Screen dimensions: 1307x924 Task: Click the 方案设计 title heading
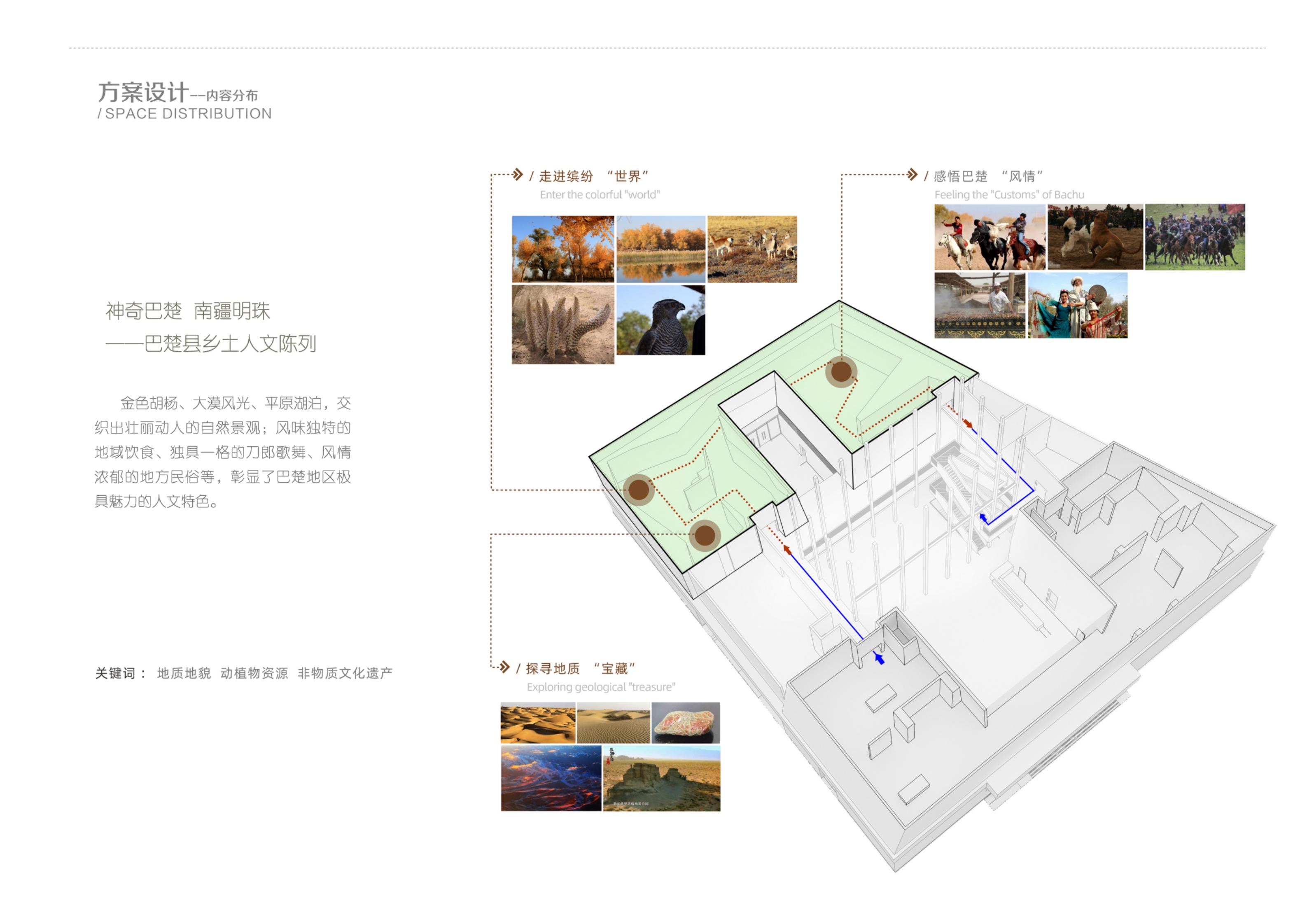pyautogui.click(x=143, y=92)
